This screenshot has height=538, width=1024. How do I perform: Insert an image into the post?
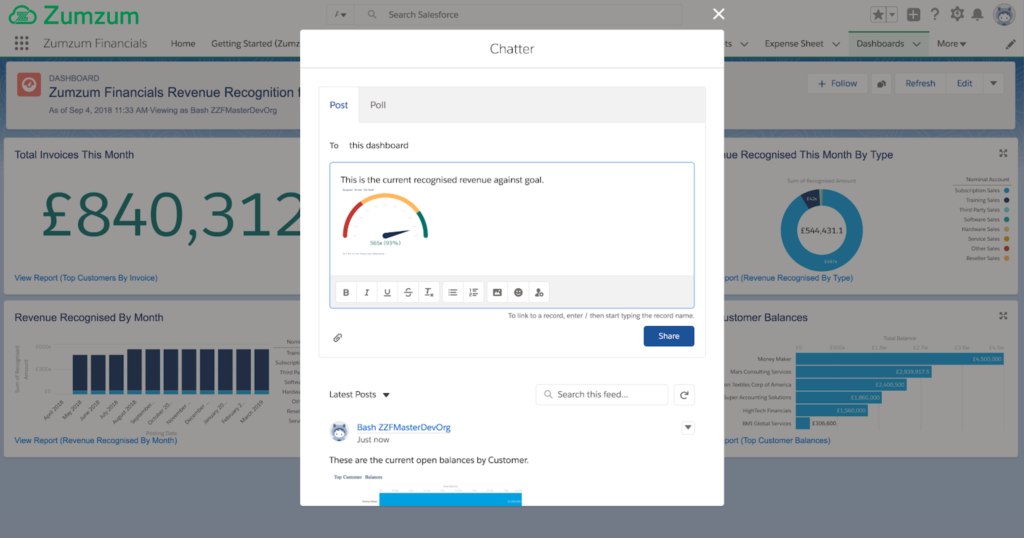[x=497, y=293]
